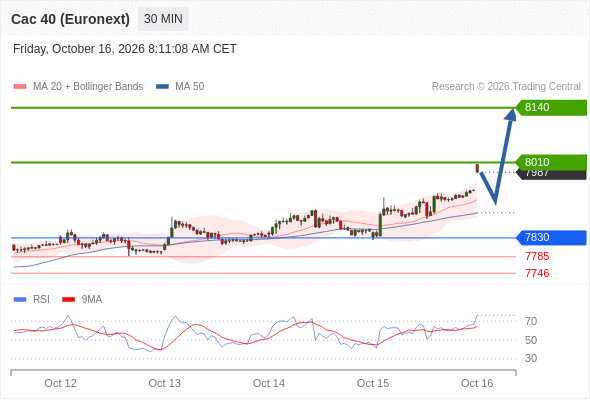Click the Friday, October 16, 2026 timestamp
590x400 pixels.
(x=125, y=49)
